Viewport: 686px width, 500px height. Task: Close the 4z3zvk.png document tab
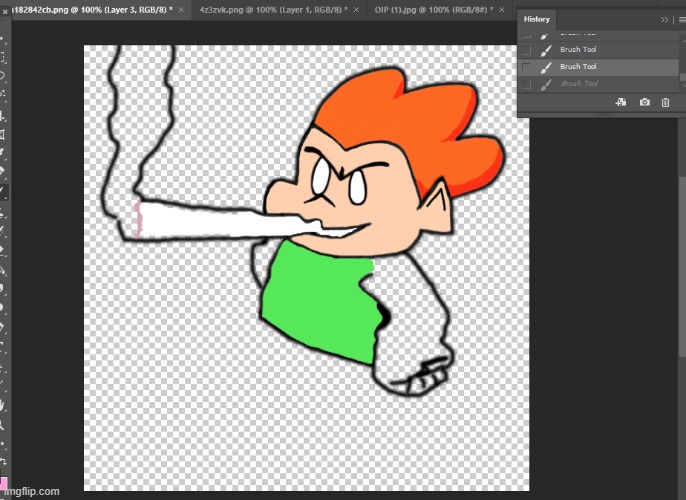(x=357, y=10)
